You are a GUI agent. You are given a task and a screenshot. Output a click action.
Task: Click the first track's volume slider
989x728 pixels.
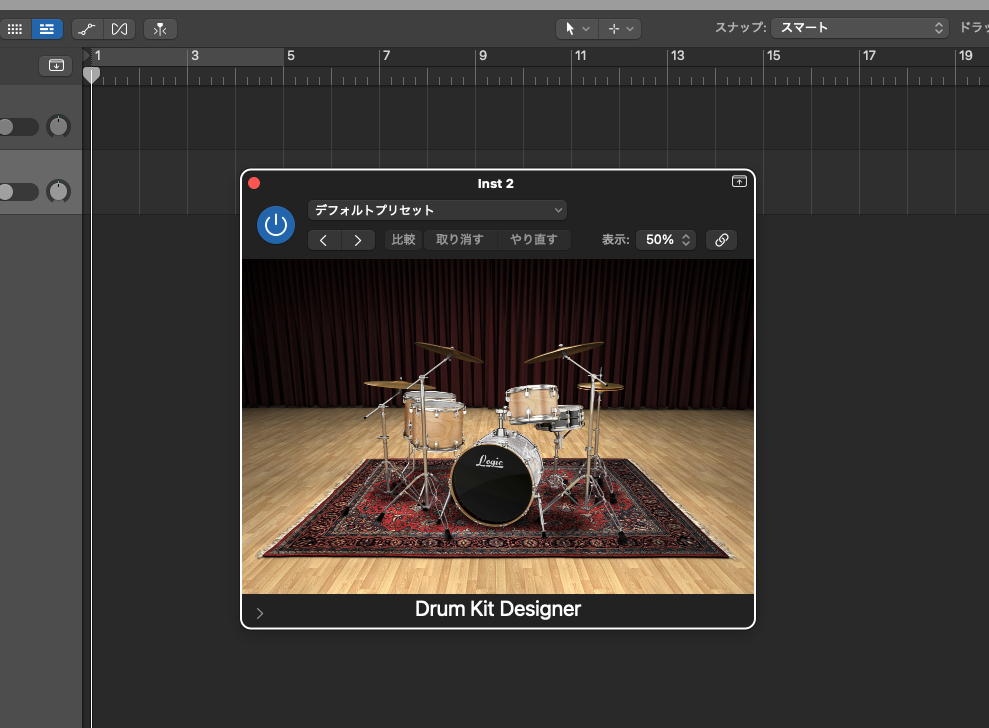tap(17, 127)
